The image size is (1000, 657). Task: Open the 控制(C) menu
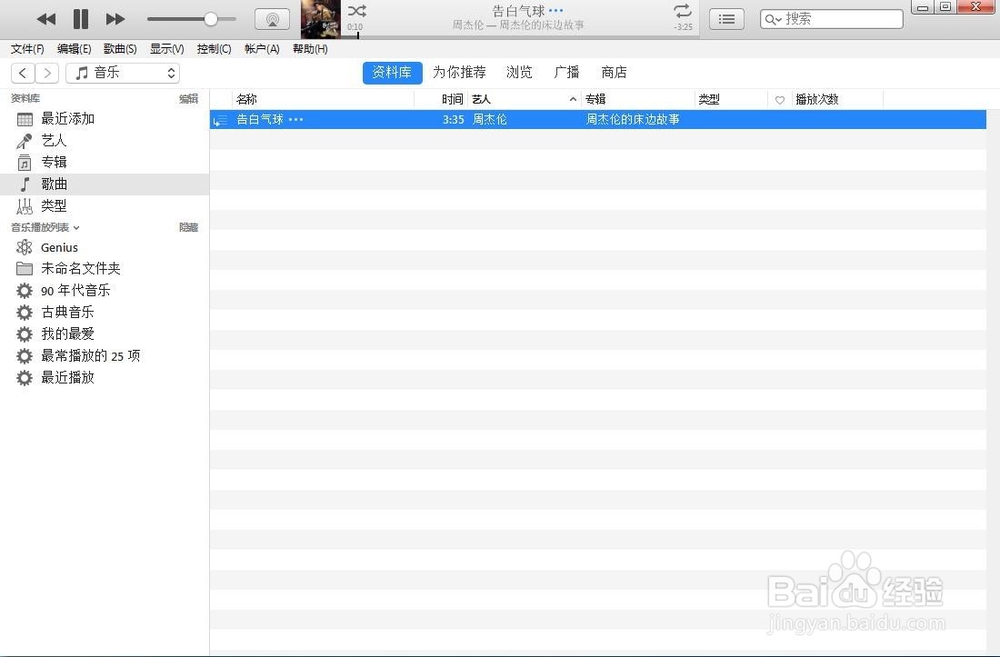214,49
